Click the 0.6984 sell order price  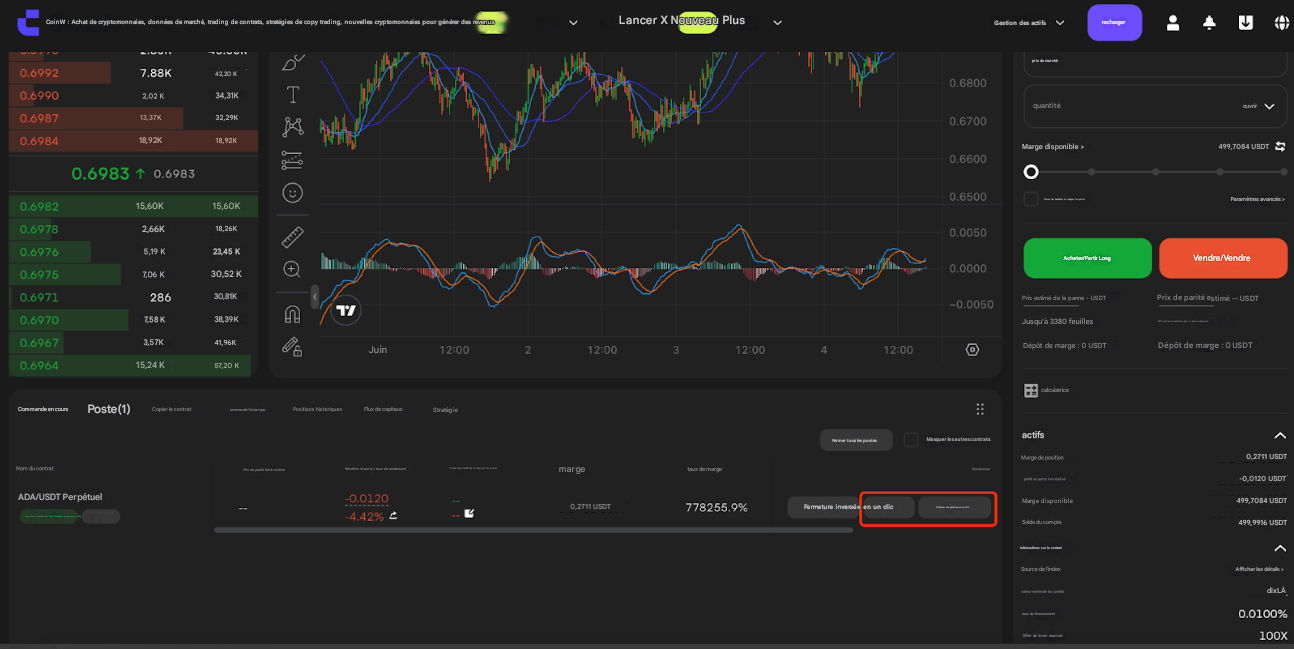click(x=39, y=140)
